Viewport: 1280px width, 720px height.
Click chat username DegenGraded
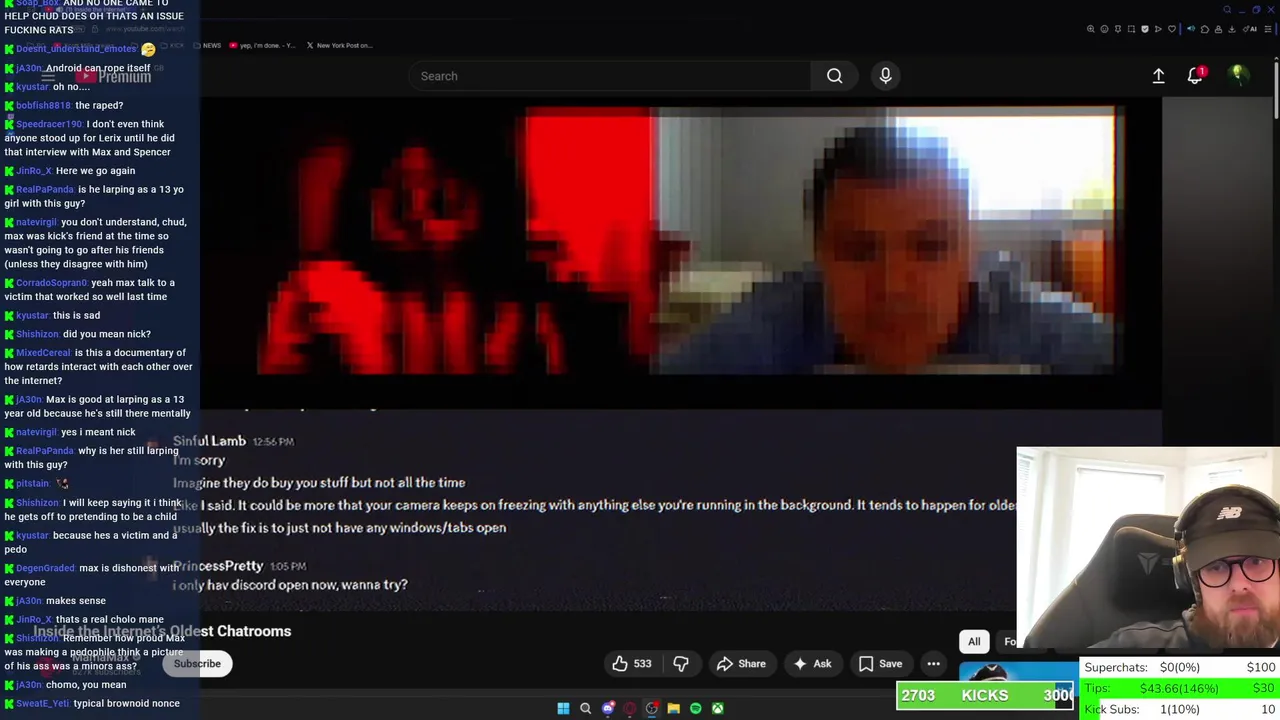[x=45, y=568]
